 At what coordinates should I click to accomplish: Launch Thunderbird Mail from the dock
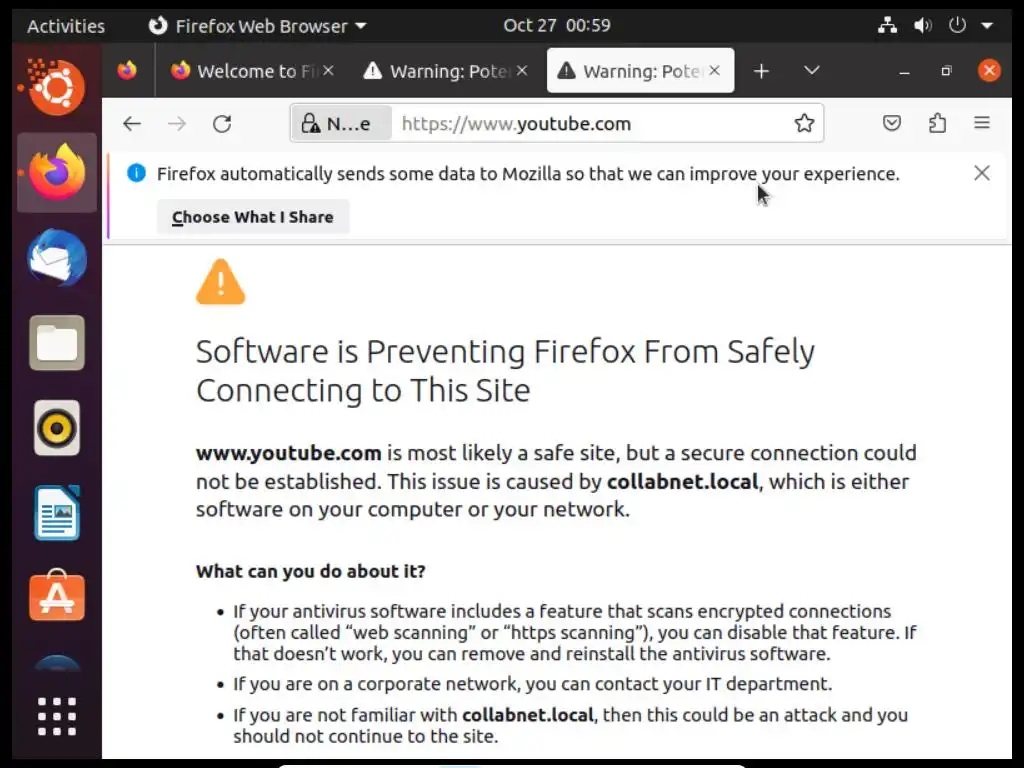click(x=57, y=259)
